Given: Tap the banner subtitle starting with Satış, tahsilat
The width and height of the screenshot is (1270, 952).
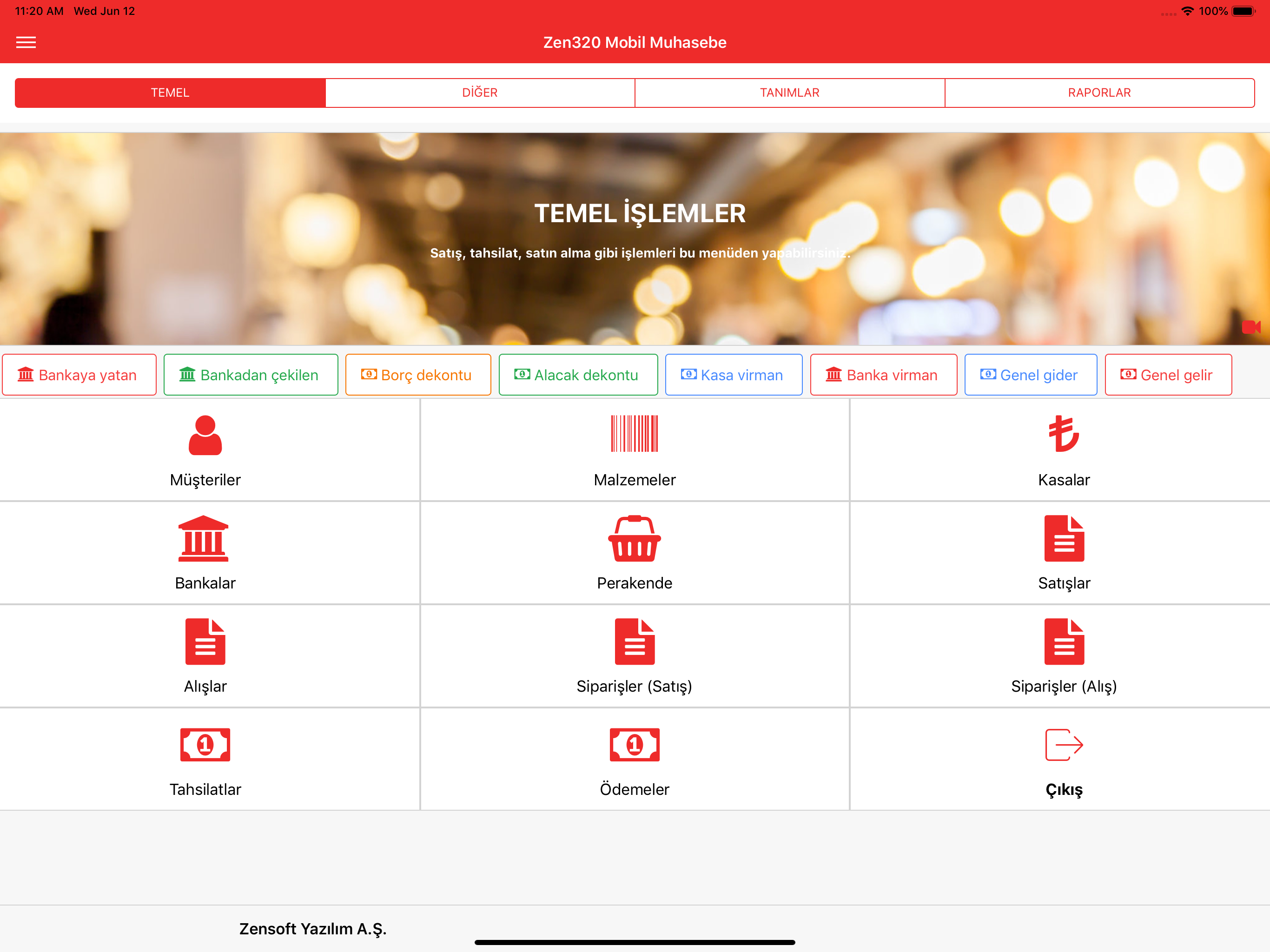Looking at the screenshot, I should 640,253.
